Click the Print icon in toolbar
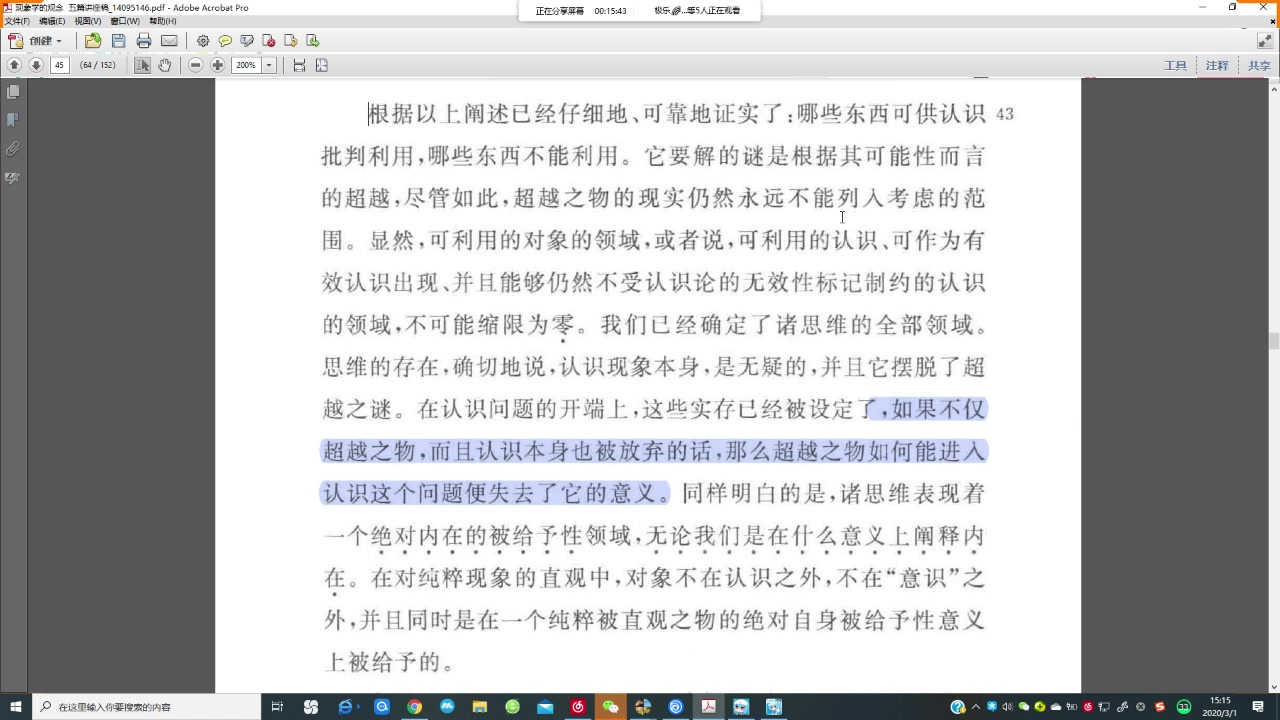Screen dimensions: 1280x720 pos(143,41)
